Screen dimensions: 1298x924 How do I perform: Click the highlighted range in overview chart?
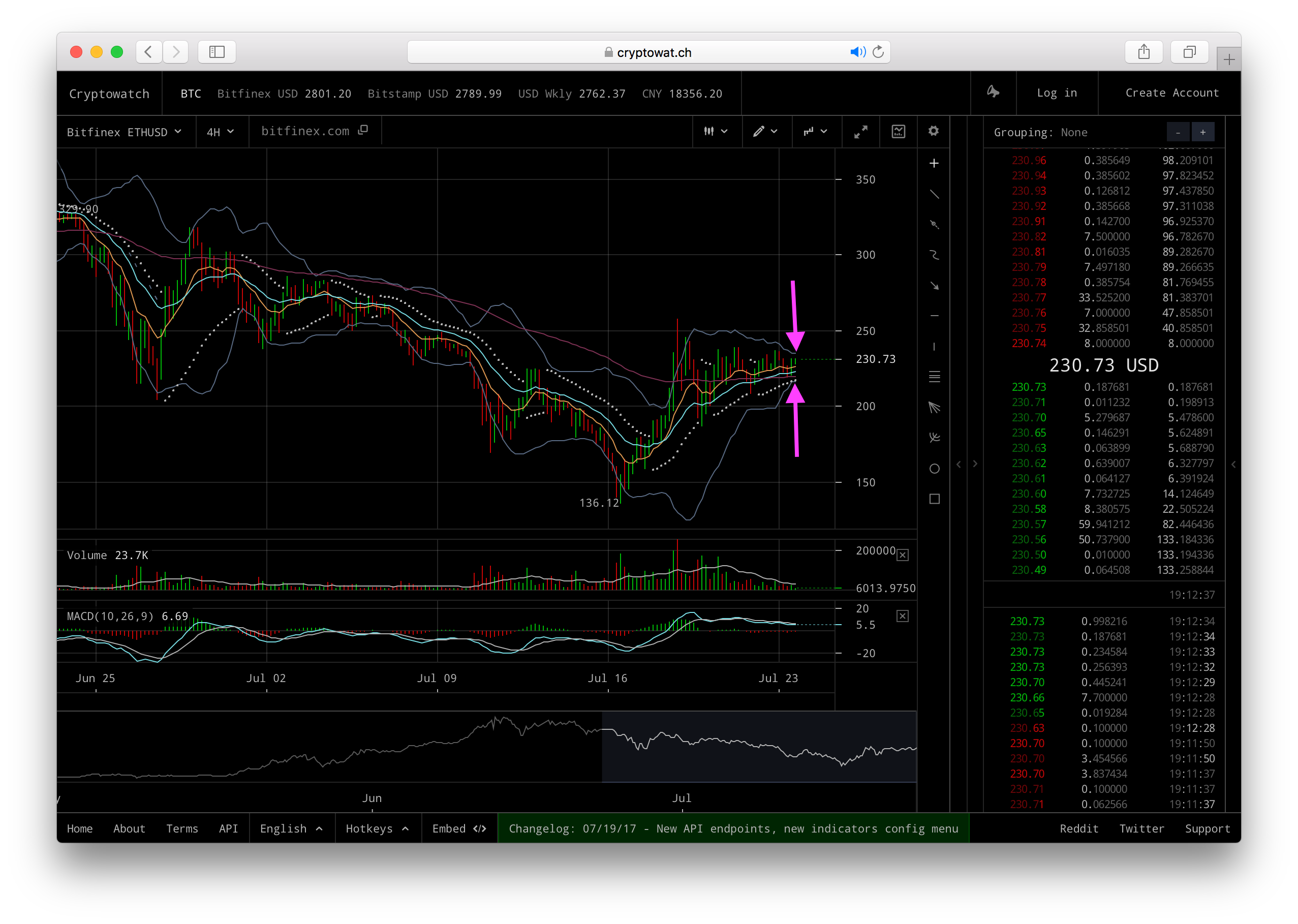pyautogui.click(x=759, y=747)
